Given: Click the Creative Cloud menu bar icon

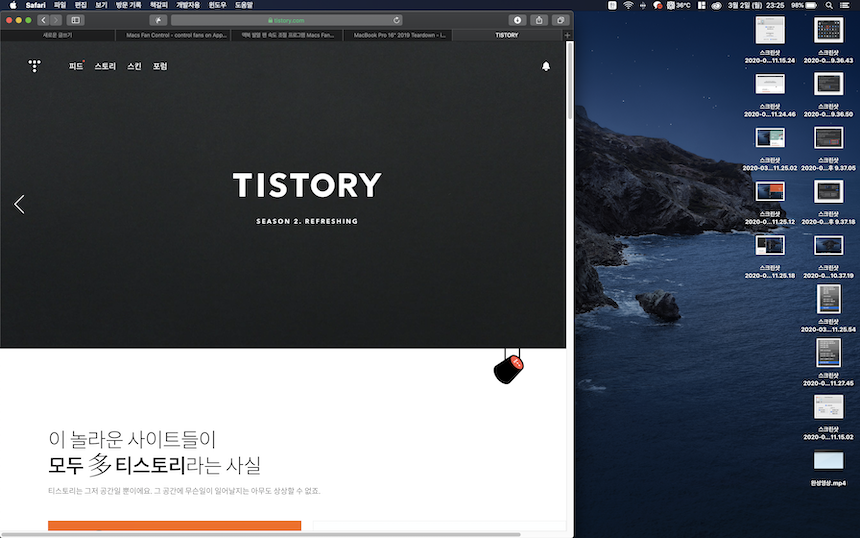Looking at the screenshot, I should [716, 5].
